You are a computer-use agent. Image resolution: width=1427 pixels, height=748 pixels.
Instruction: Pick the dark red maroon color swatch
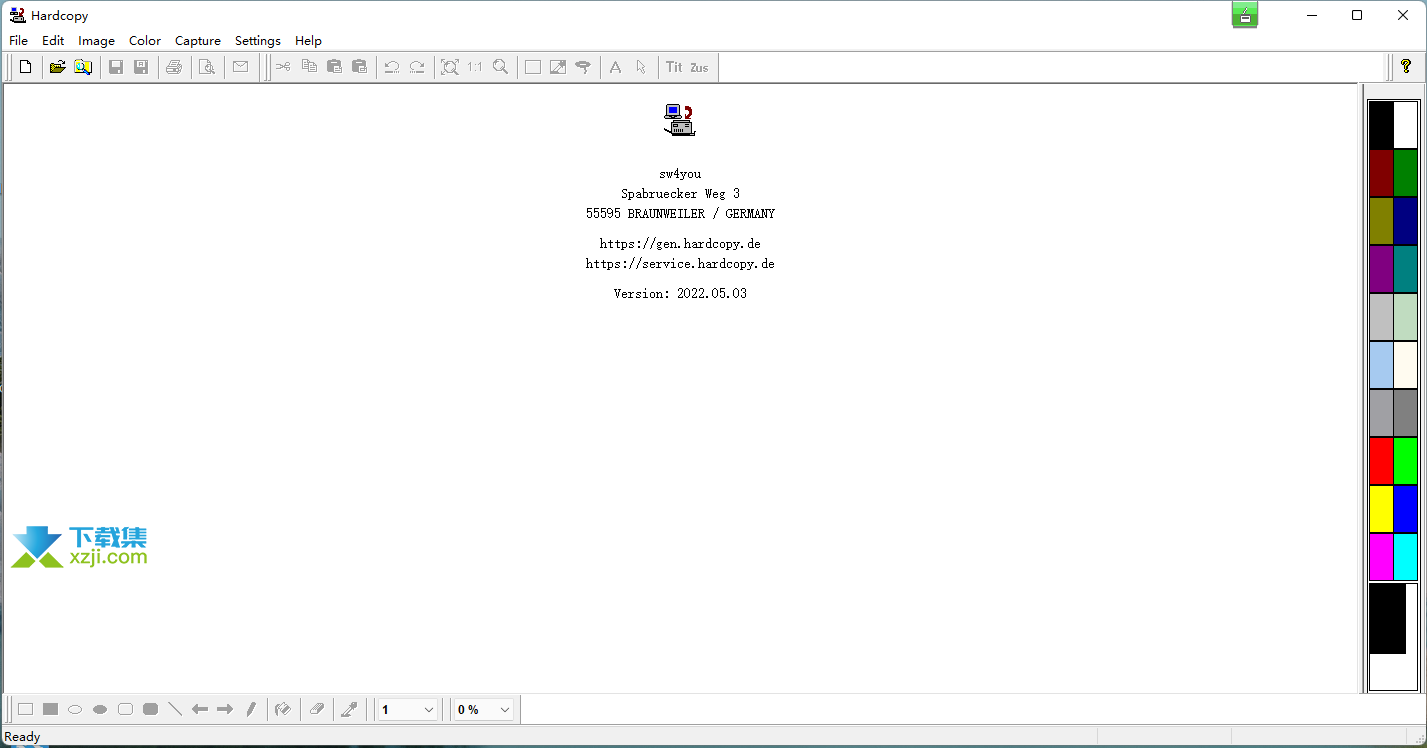pos(1381,173)
